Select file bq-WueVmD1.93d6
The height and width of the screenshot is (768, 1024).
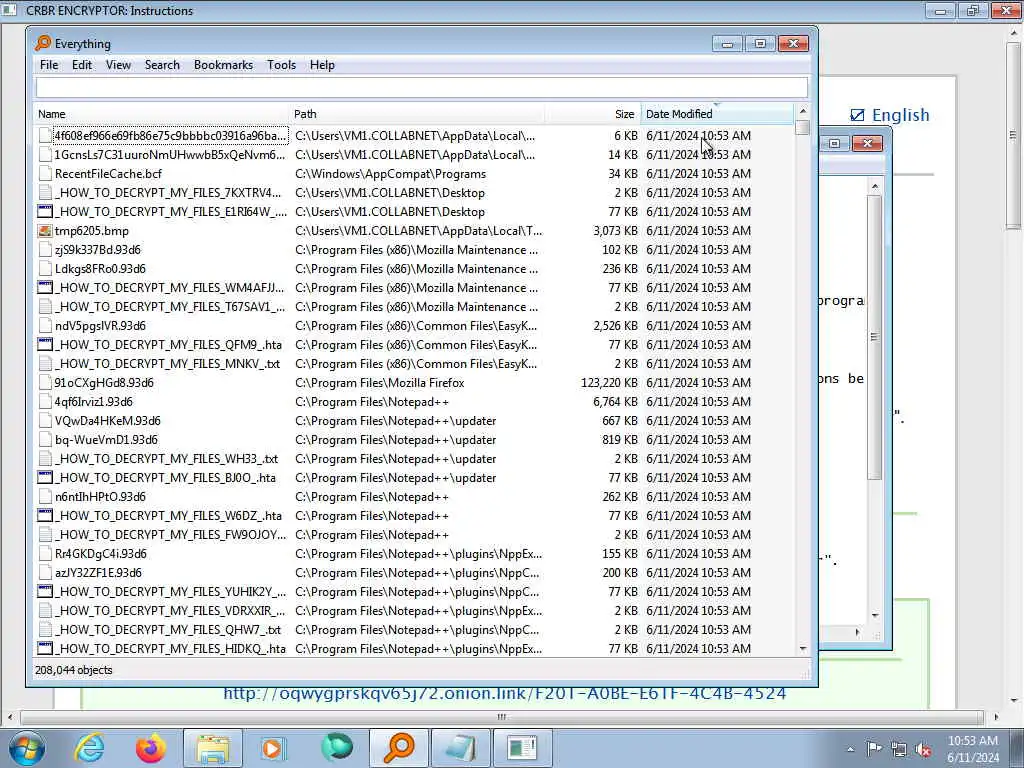[106, 440]
